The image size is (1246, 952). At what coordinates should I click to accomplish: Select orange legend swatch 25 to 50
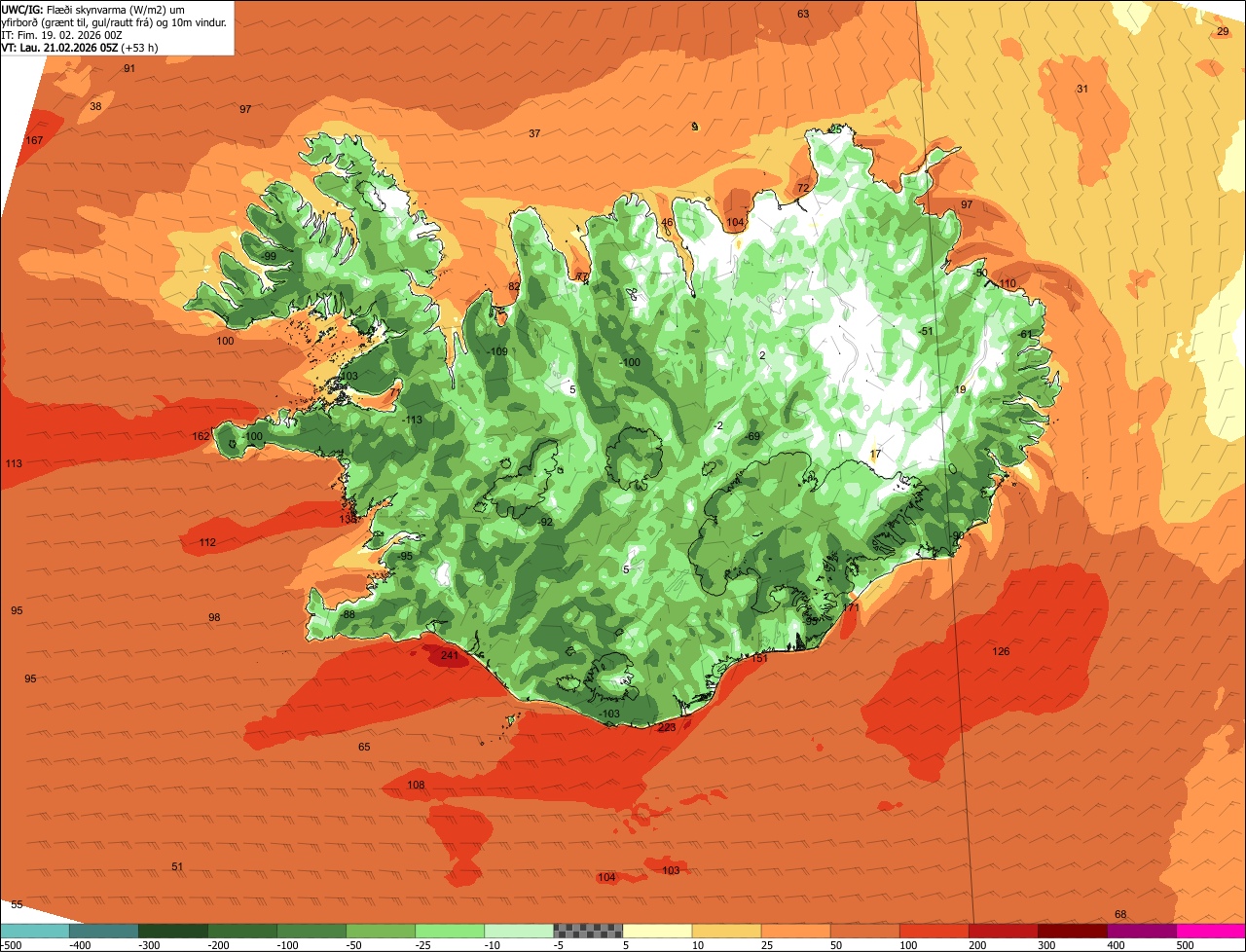click(795, 931)
